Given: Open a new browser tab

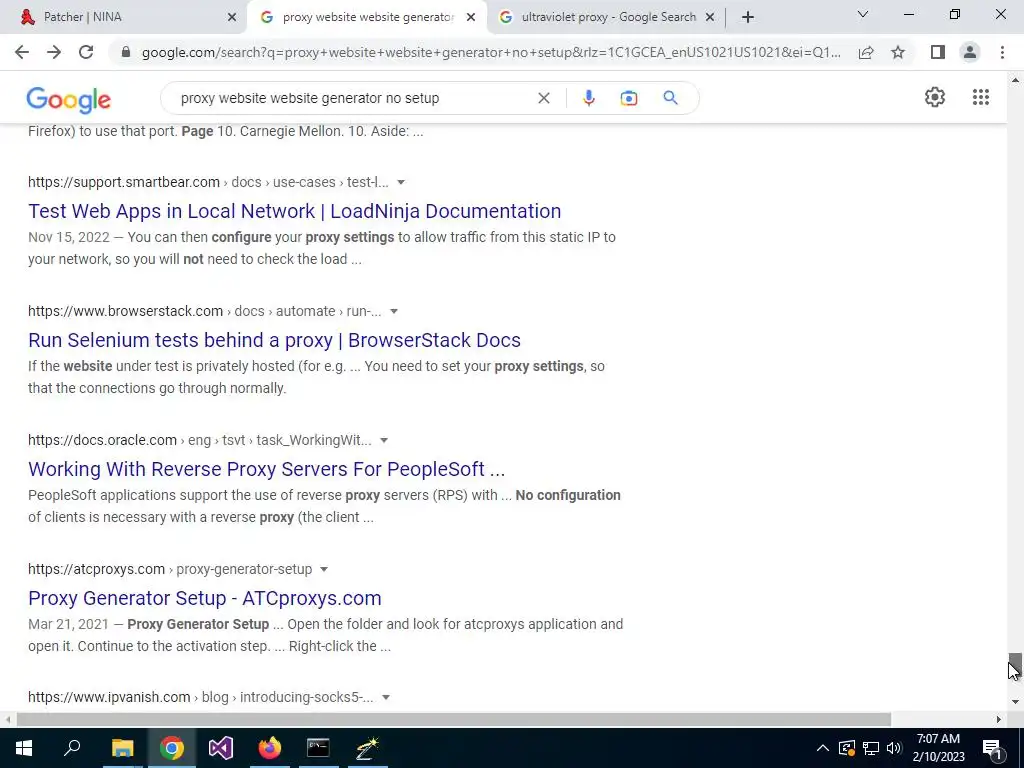Looking at the screenshot, I should click(x=748, y=17).
